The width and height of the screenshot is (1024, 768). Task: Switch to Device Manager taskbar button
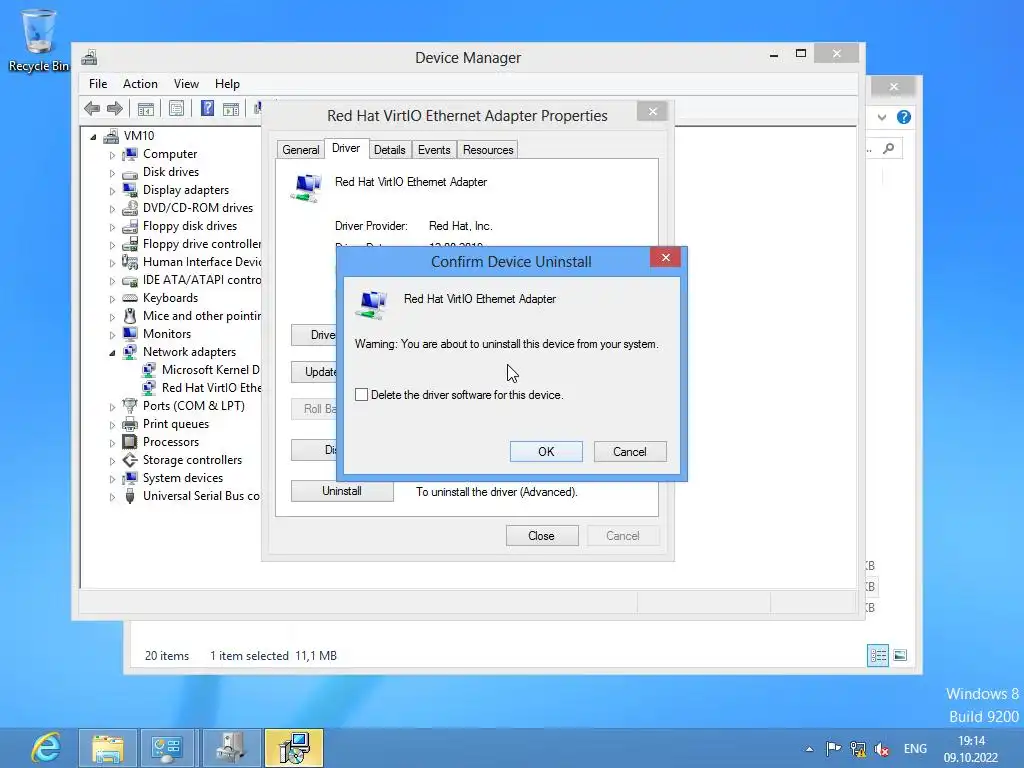tap(231, 748)
